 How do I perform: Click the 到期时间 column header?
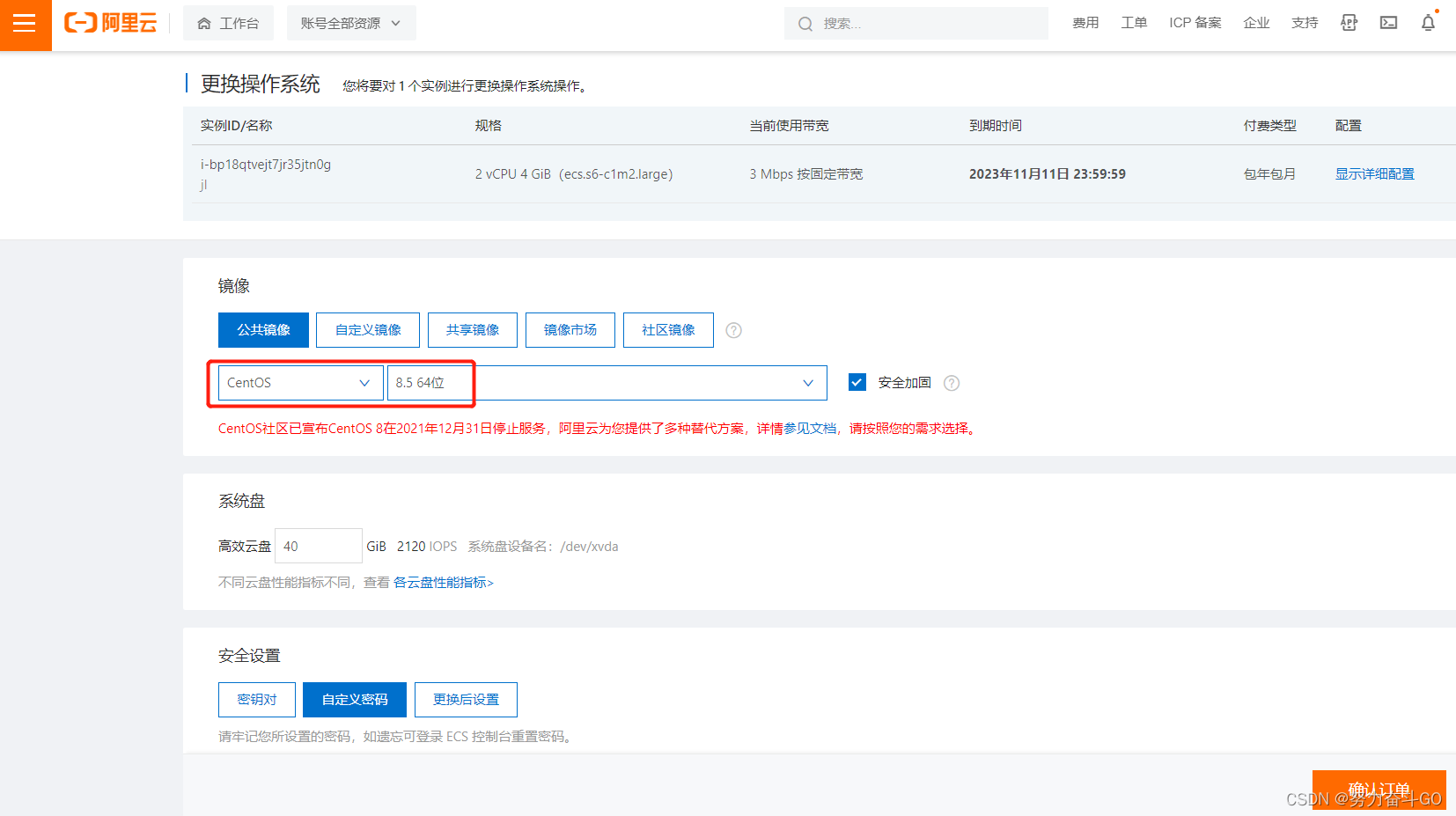(x=996, y=126)
